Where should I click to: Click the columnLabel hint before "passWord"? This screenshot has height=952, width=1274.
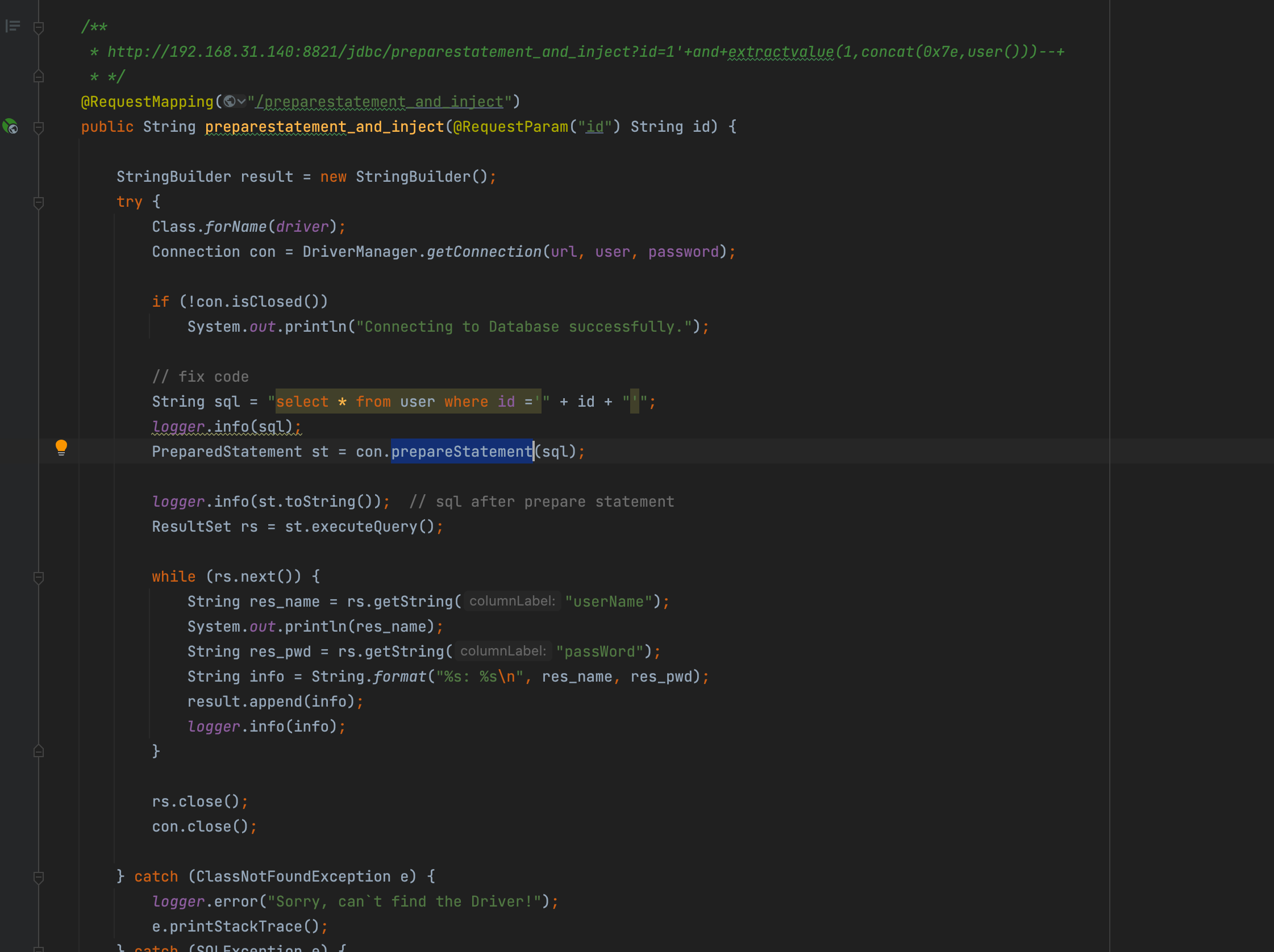pos(502,652)
